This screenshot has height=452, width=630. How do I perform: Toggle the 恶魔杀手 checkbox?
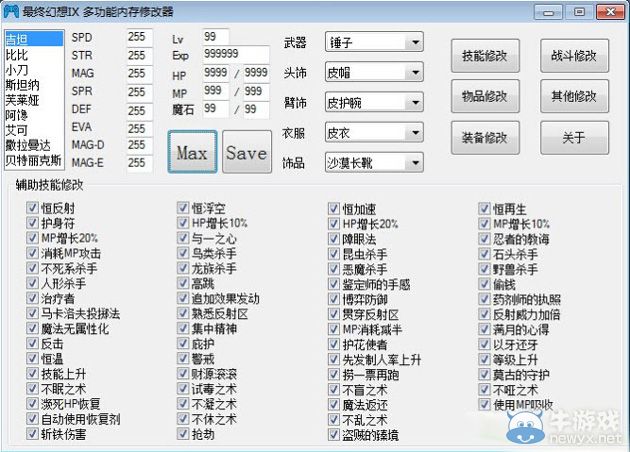[333, 269]
